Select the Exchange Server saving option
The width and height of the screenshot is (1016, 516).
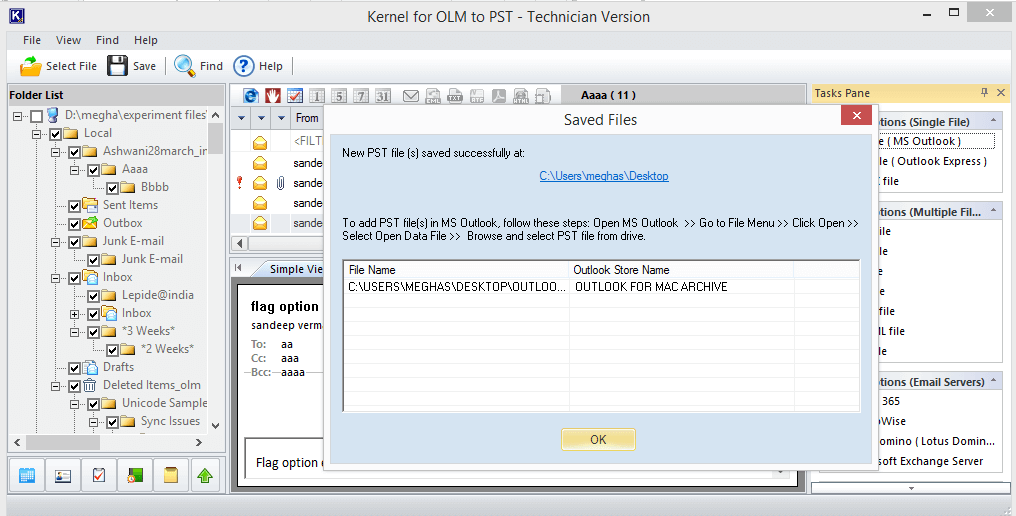tap(931, 461)
